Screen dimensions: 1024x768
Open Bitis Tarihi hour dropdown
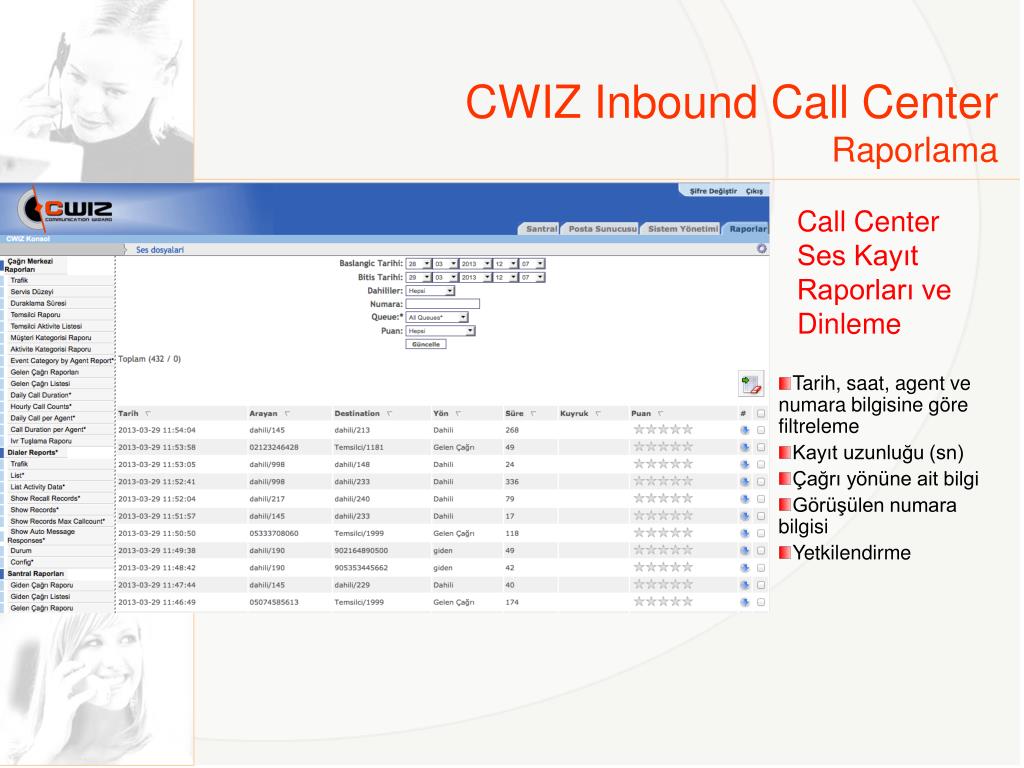coord(505,278)
